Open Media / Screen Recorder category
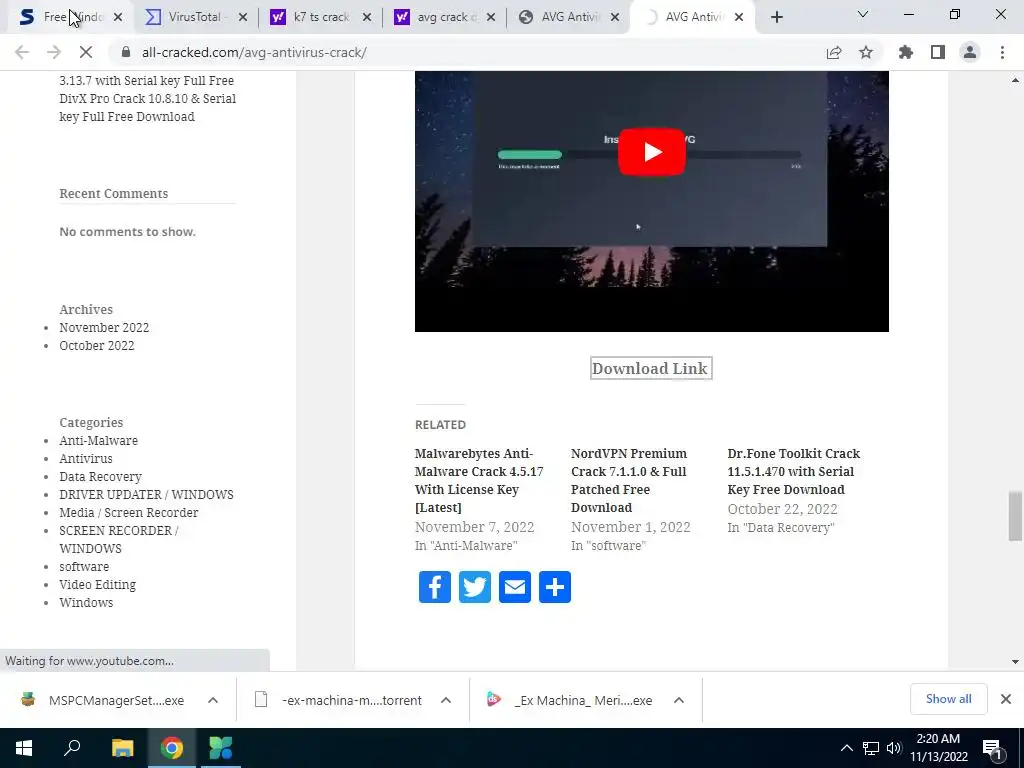The image size is (1024, 768). pyautogui.click(x=129, y=513)
